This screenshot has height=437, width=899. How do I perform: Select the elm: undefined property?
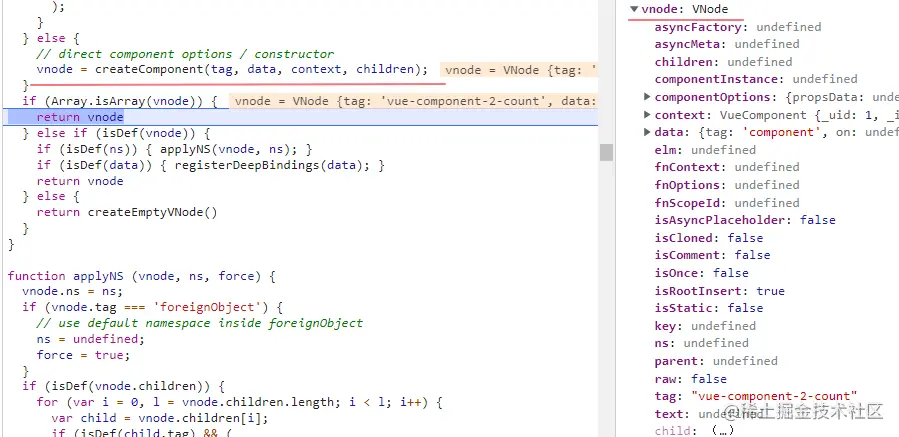(x=705, y=150)
